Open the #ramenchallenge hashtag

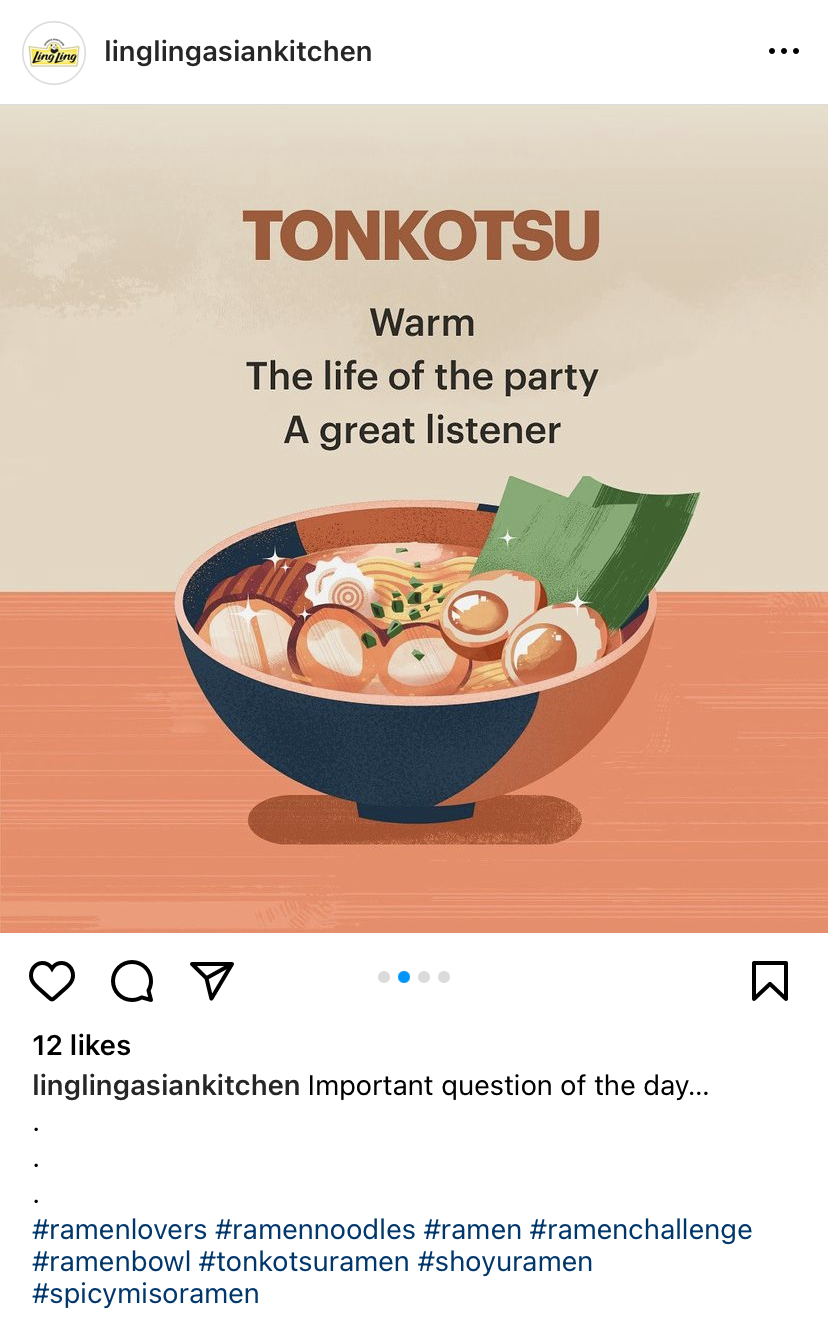pos(641,1229)
